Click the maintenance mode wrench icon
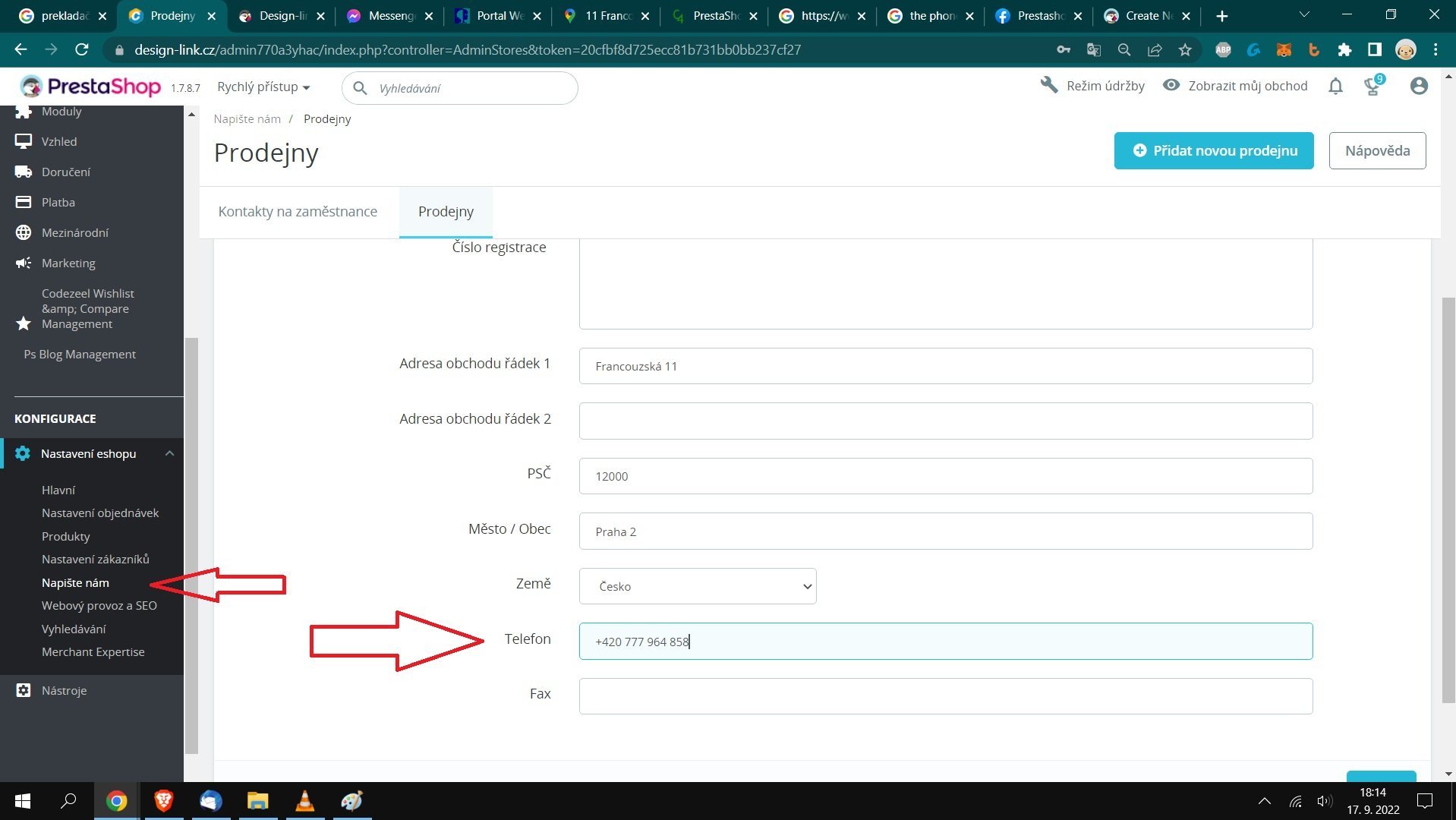Image resolution: width=1456 pixels, height=820 pixels. [1049, 85]
